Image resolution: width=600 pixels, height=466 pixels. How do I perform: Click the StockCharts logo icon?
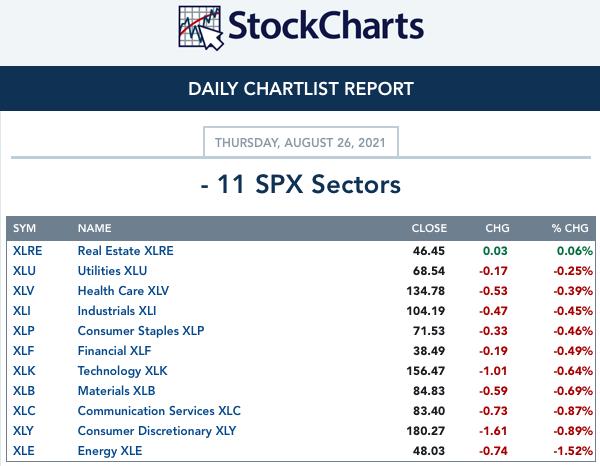pos(201,28)
